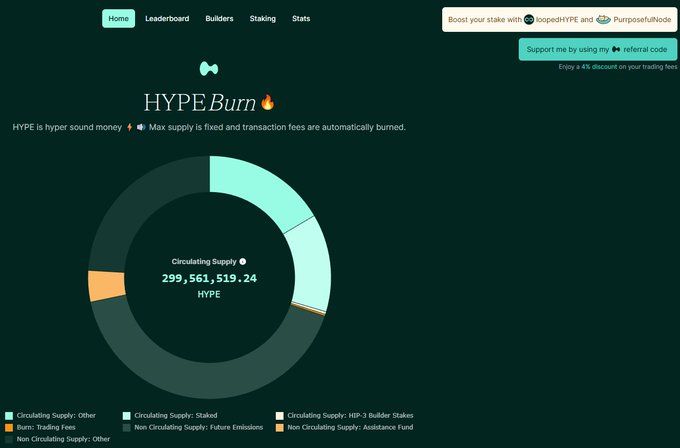Click the Hyperliquid logo above the title
The height and width of the screenshot is (448, 680).
209,69
